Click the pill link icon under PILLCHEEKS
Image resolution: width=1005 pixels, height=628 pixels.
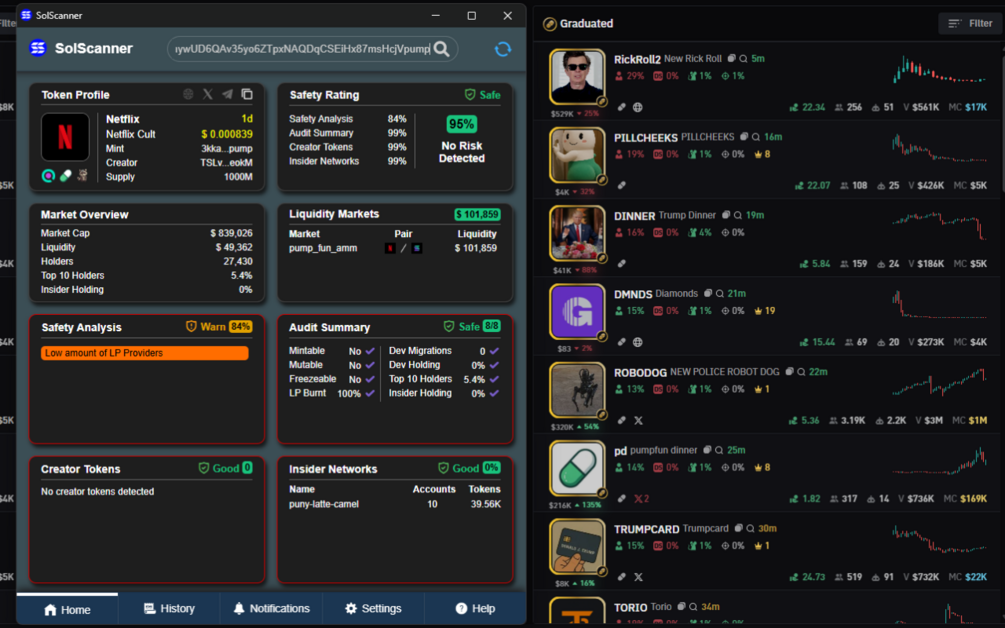pos(622,185)
